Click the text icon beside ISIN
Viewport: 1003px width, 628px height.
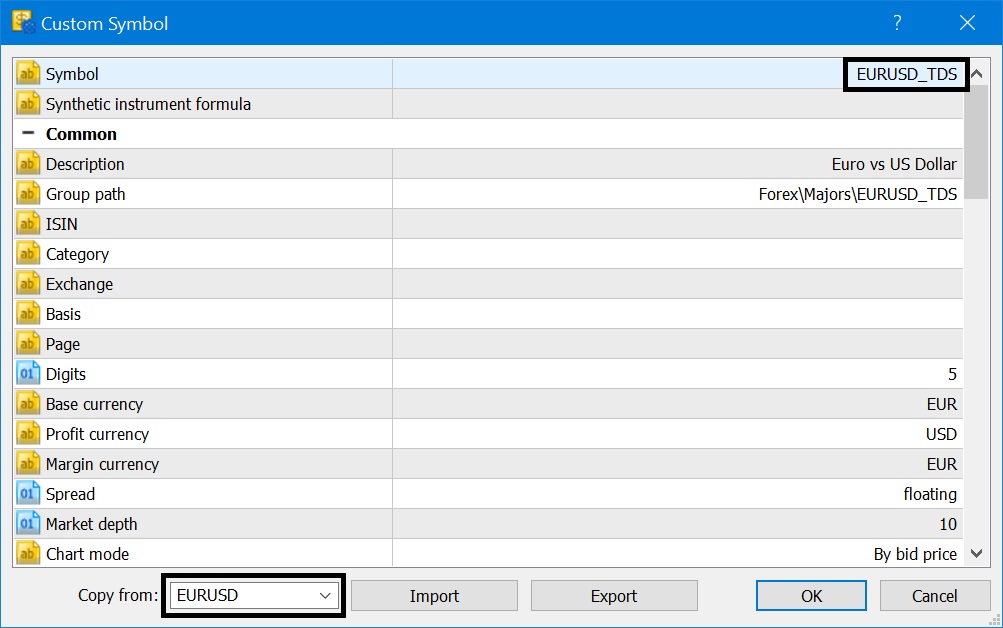coord(29,224)
